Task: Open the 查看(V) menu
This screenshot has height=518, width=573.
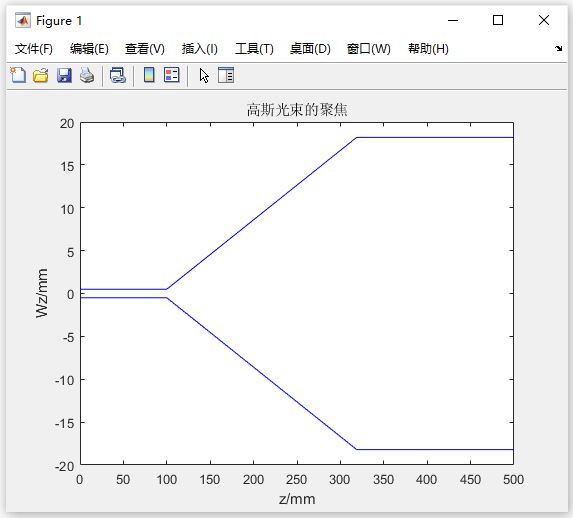Action: point(145,49)
